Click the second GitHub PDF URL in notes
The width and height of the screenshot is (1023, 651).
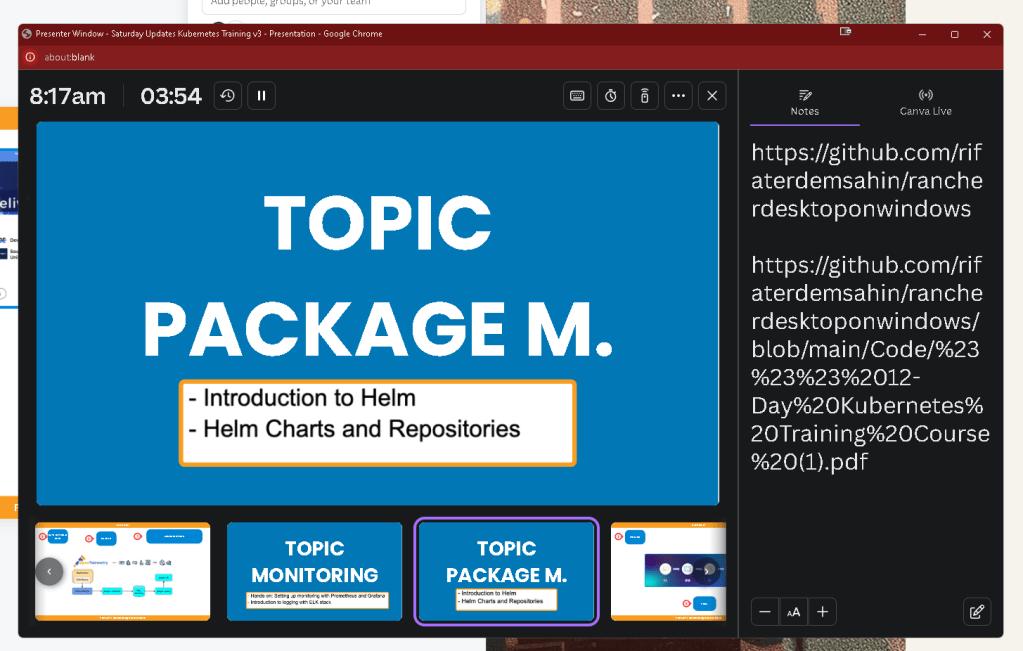tap(870, 363)
